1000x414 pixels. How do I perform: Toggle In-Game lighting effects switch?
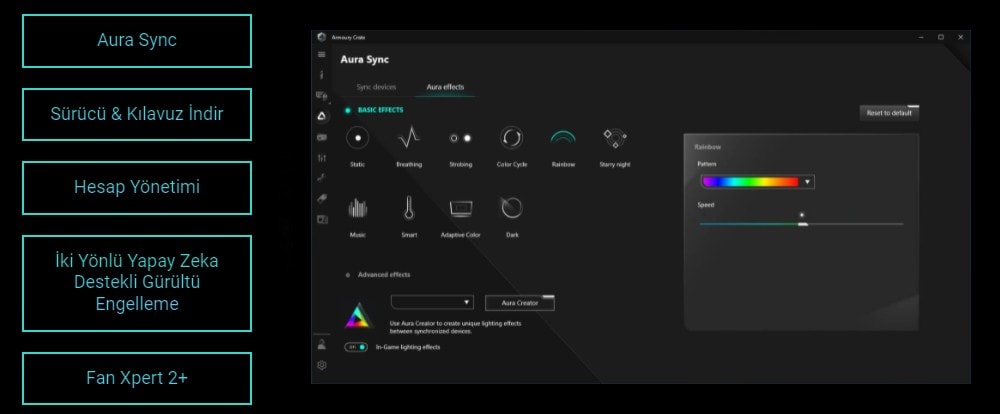356,347
